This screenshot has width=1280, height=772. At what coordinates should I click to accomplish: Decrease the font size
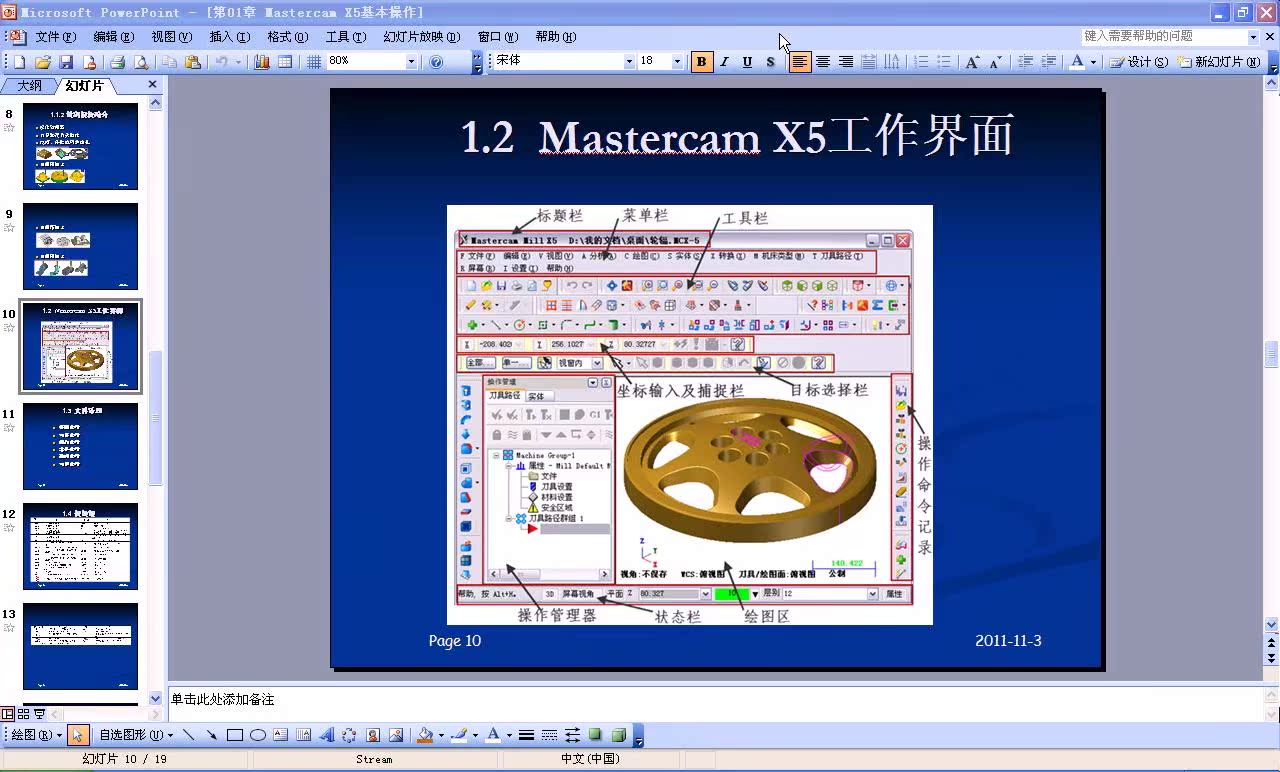tap(995, 62)
